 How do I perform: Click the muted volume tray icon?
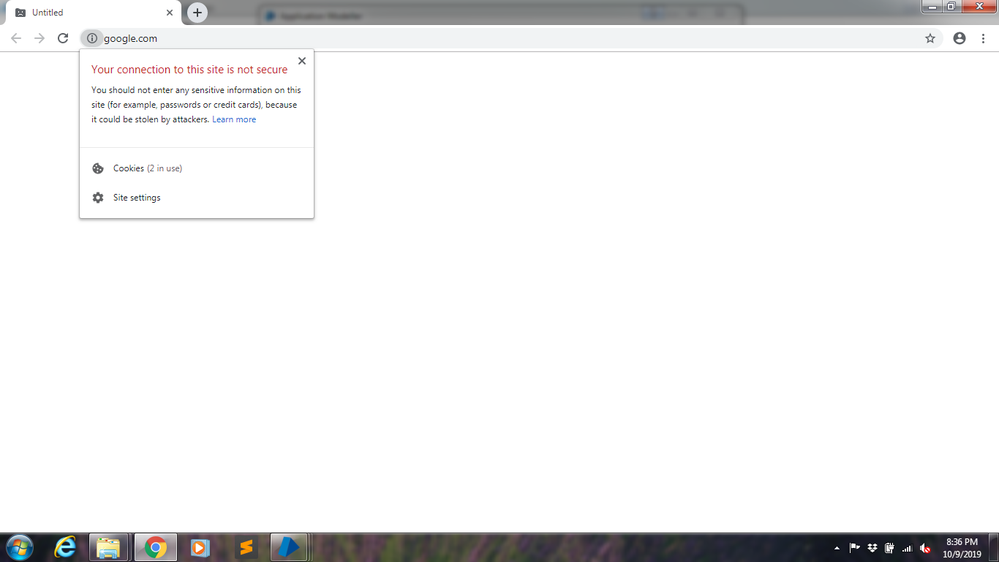coord(925,548)
